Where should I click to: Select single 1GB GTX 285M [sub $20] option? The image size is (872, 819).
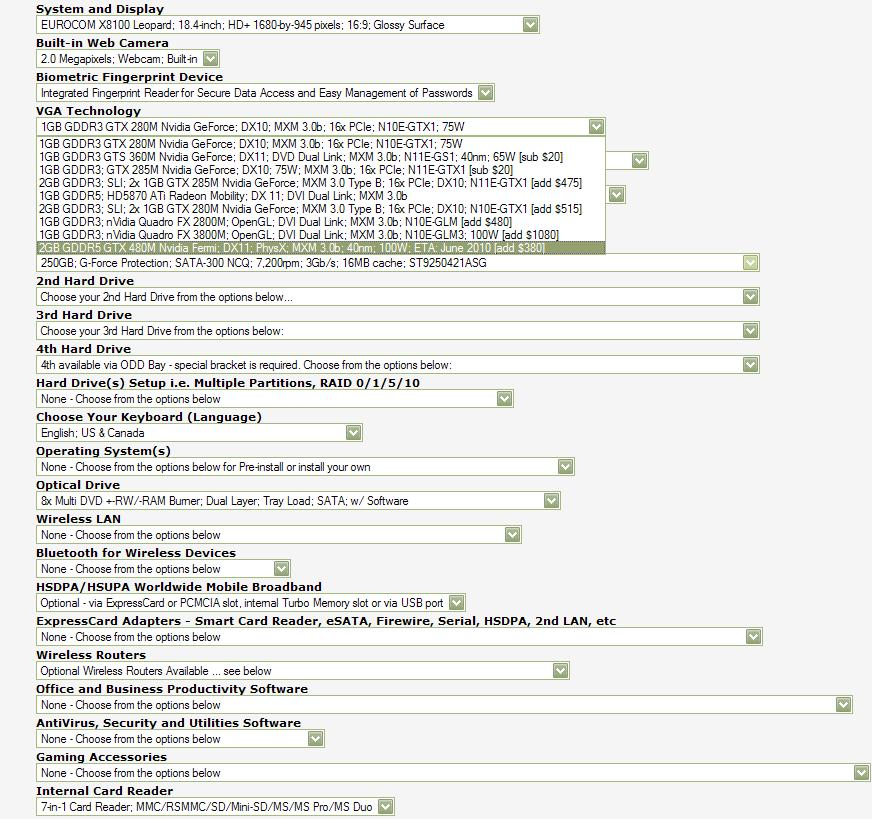pos(321,170)
